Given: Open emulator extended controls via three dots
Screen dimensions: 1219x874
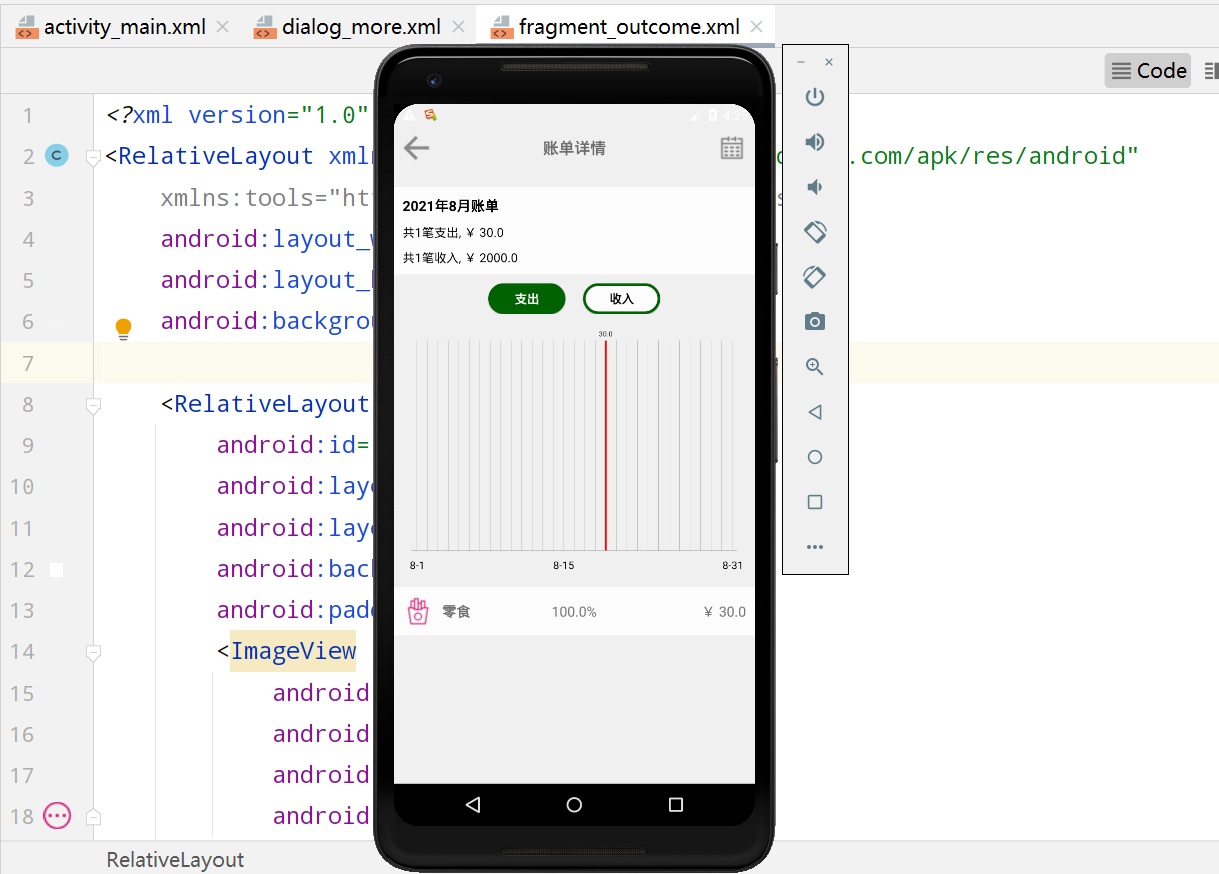Looking at the screenshot, I should [815, 547].
